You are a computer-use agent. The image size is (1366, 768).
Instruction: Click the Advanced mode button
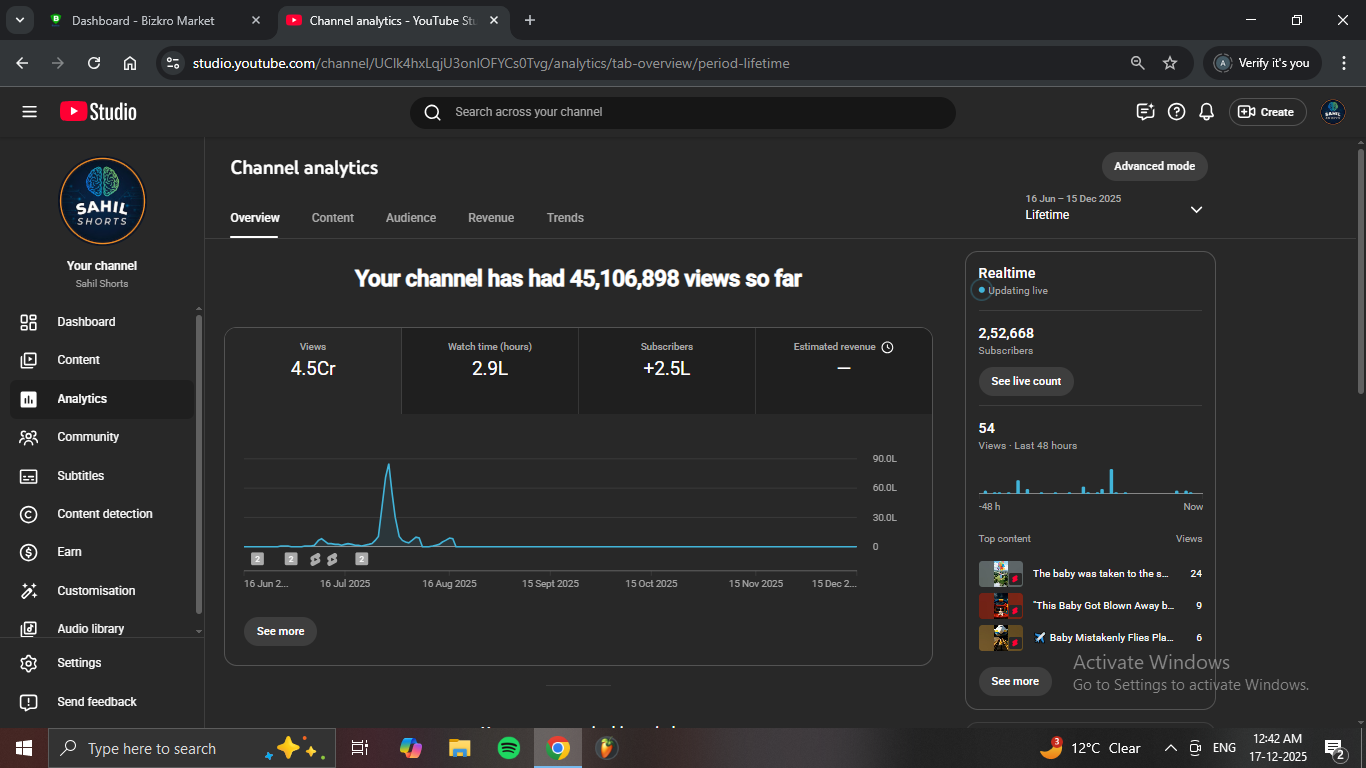[1154, 166]
